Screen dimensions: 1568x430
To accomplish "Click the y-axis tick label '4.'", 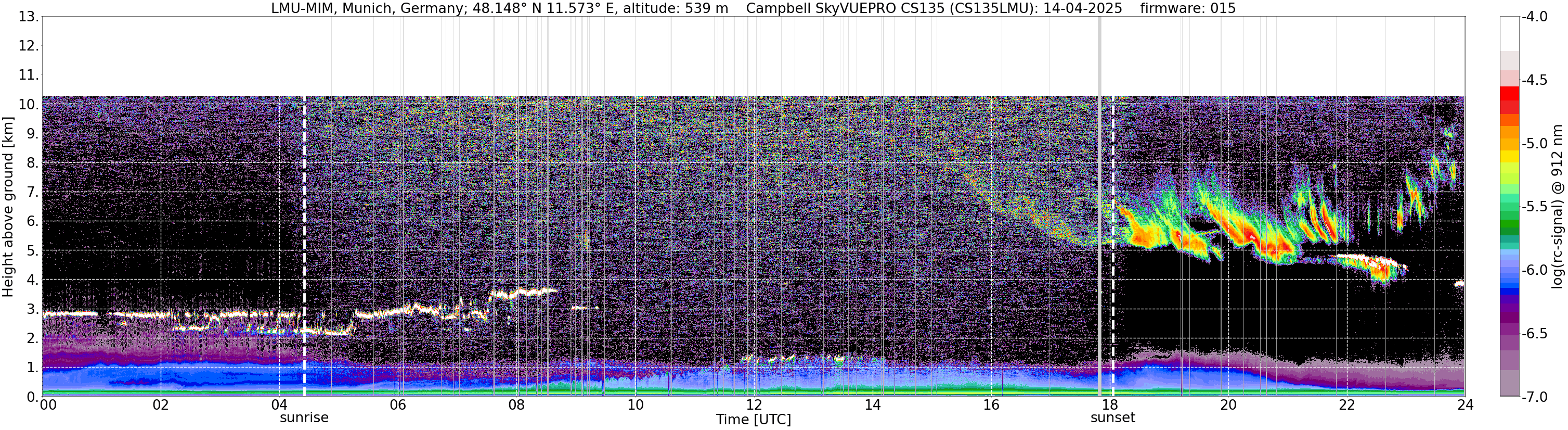I will (33, 280).
